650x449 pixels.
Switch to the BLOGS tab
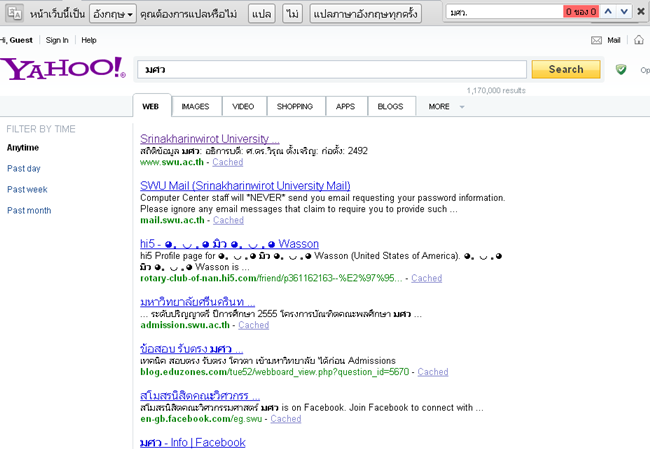390,107
